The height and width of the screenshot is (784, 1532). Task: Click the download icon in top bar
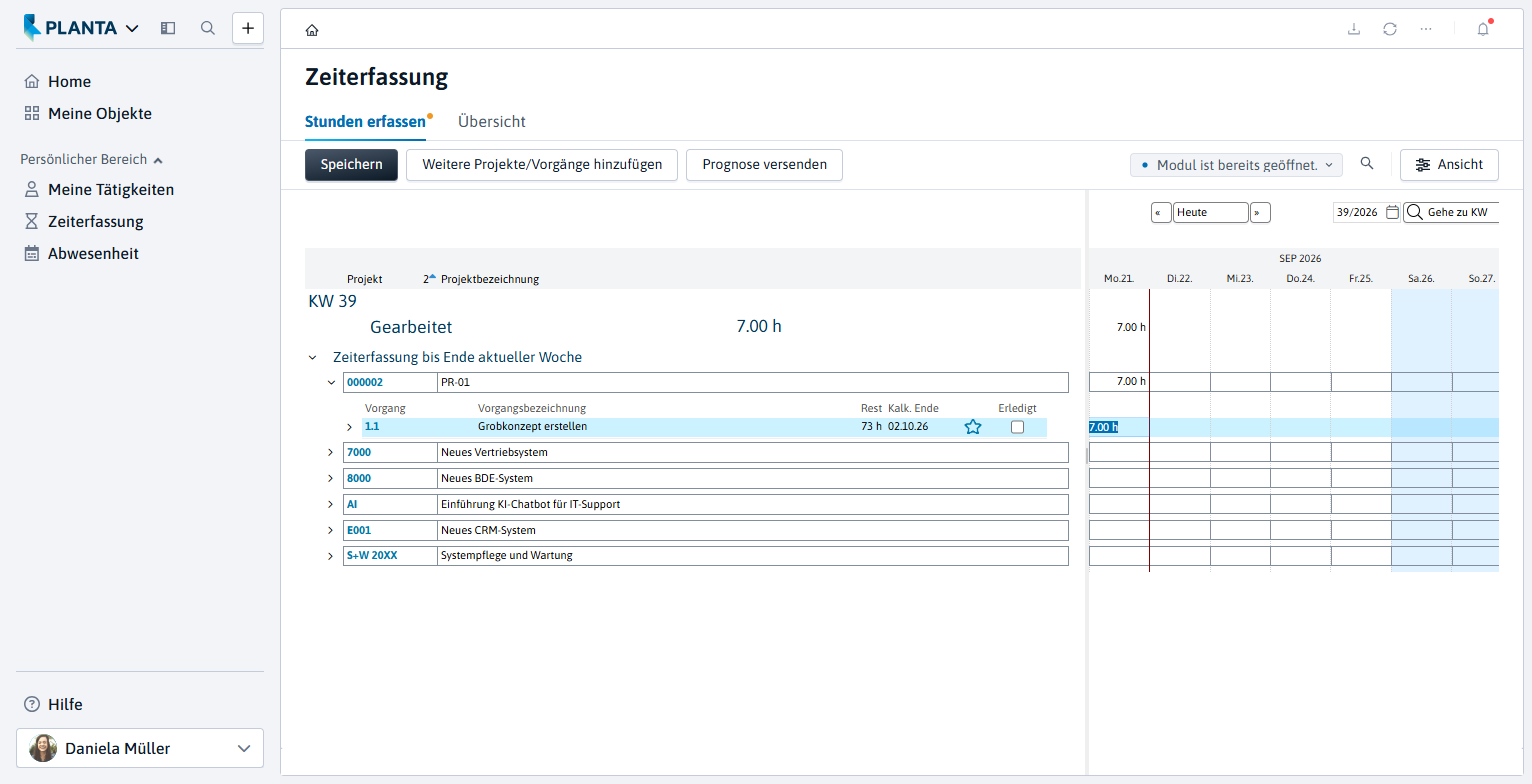click(1354, 29)
